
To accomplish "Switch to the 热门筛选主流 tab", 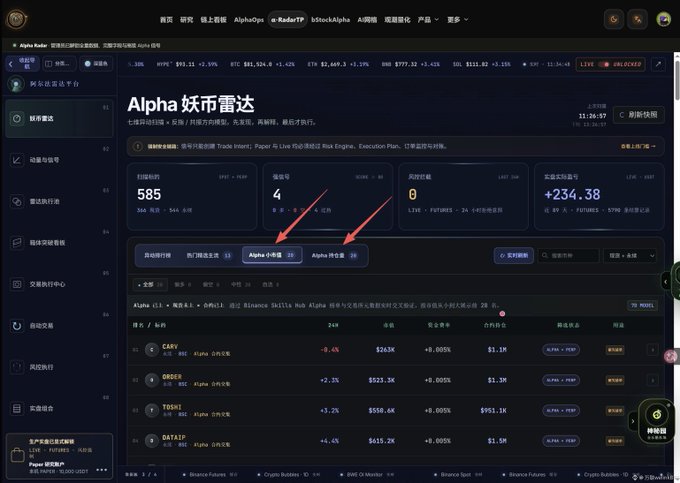I will click(209, 255).
